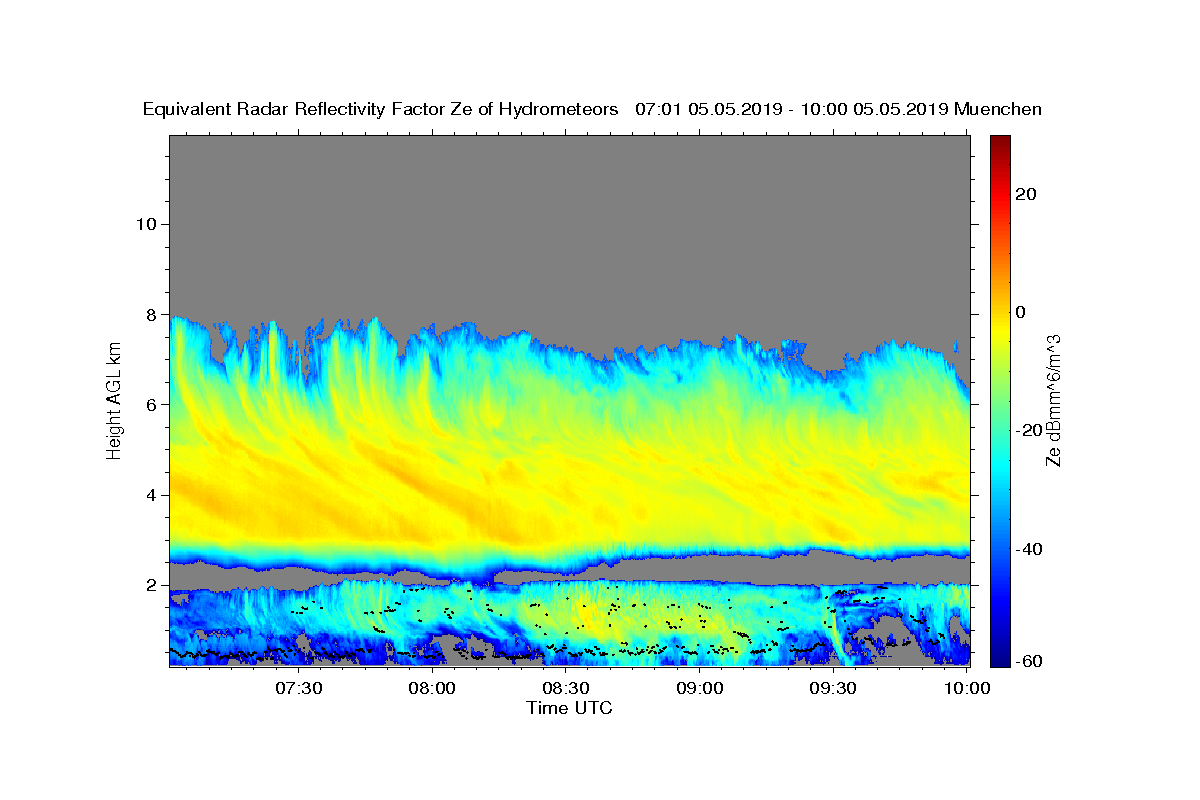1200x800 pixels.
Task: Click the height tick label '2'
Action: coord(151,585)
